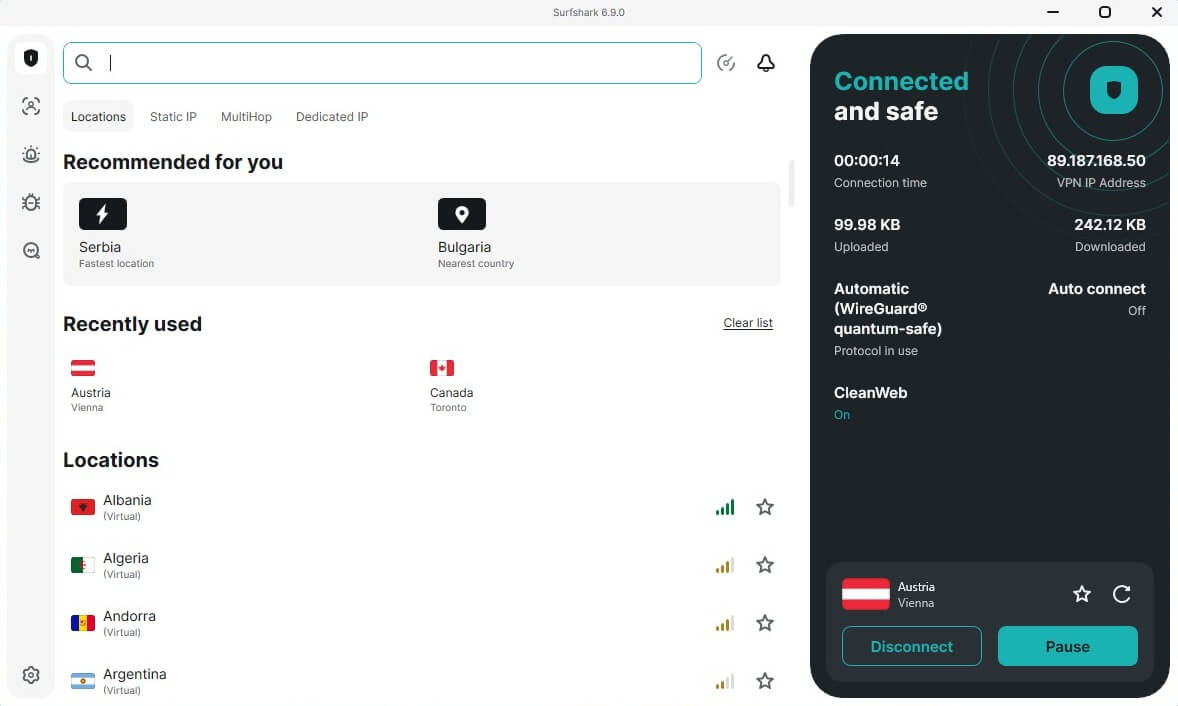Open the Antivirus bug sidebar icon

[31, 202]
